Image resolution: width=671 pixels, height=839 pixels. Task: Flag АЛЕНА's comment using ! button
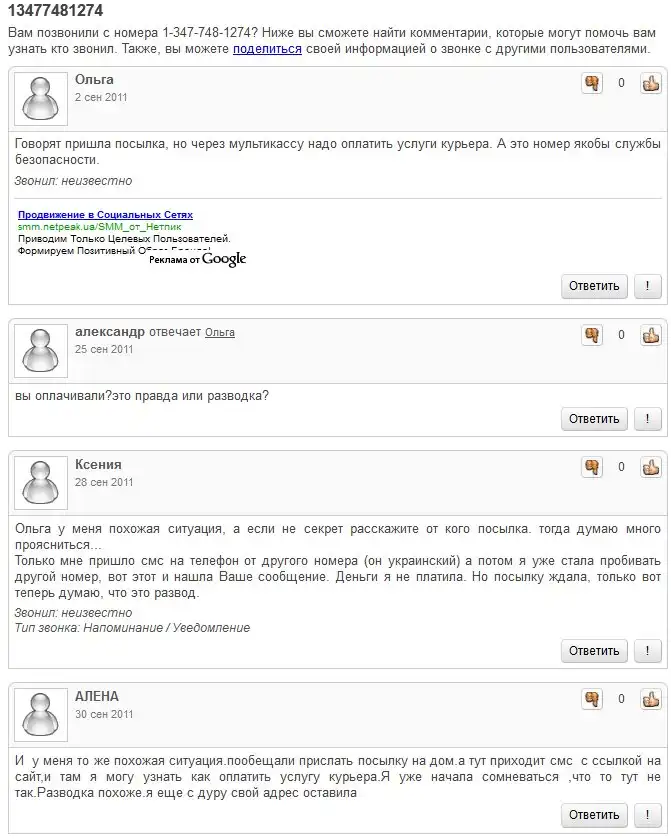[x=647, y=815]
